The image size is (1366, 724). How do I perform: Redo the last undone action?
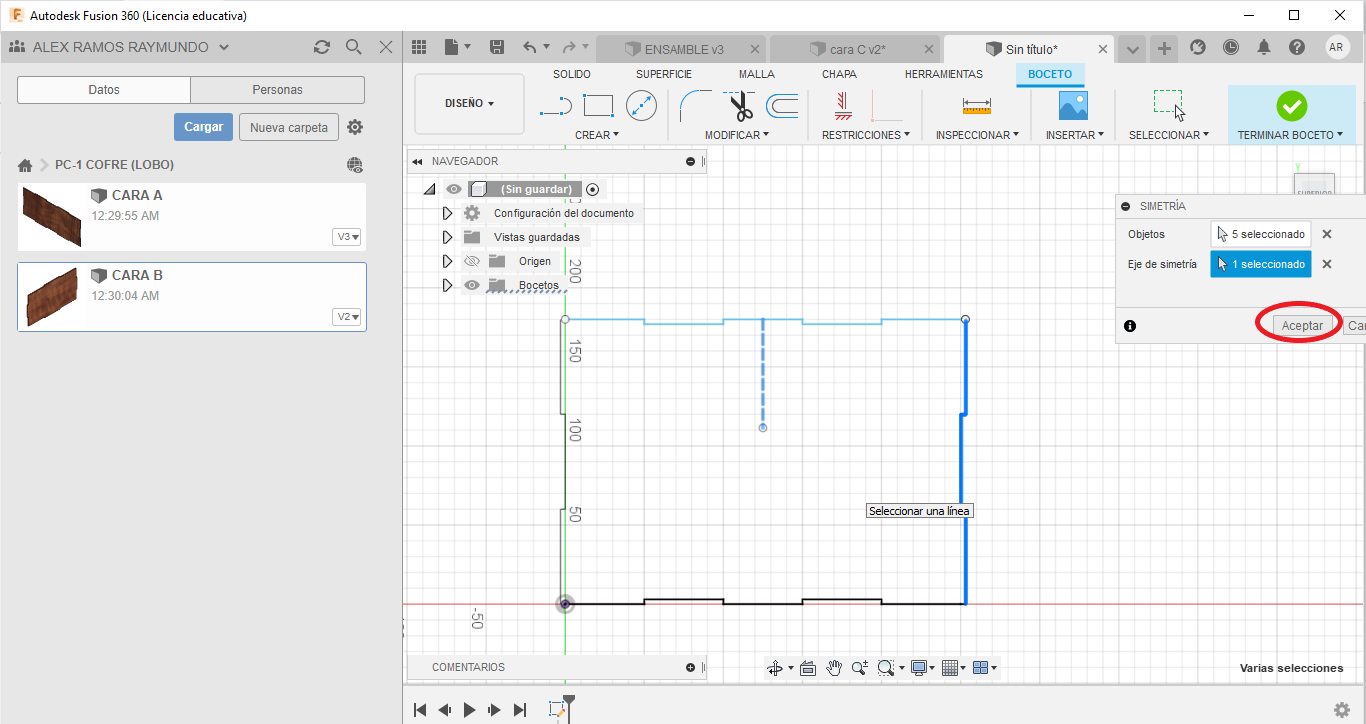[x=568, y=47]
